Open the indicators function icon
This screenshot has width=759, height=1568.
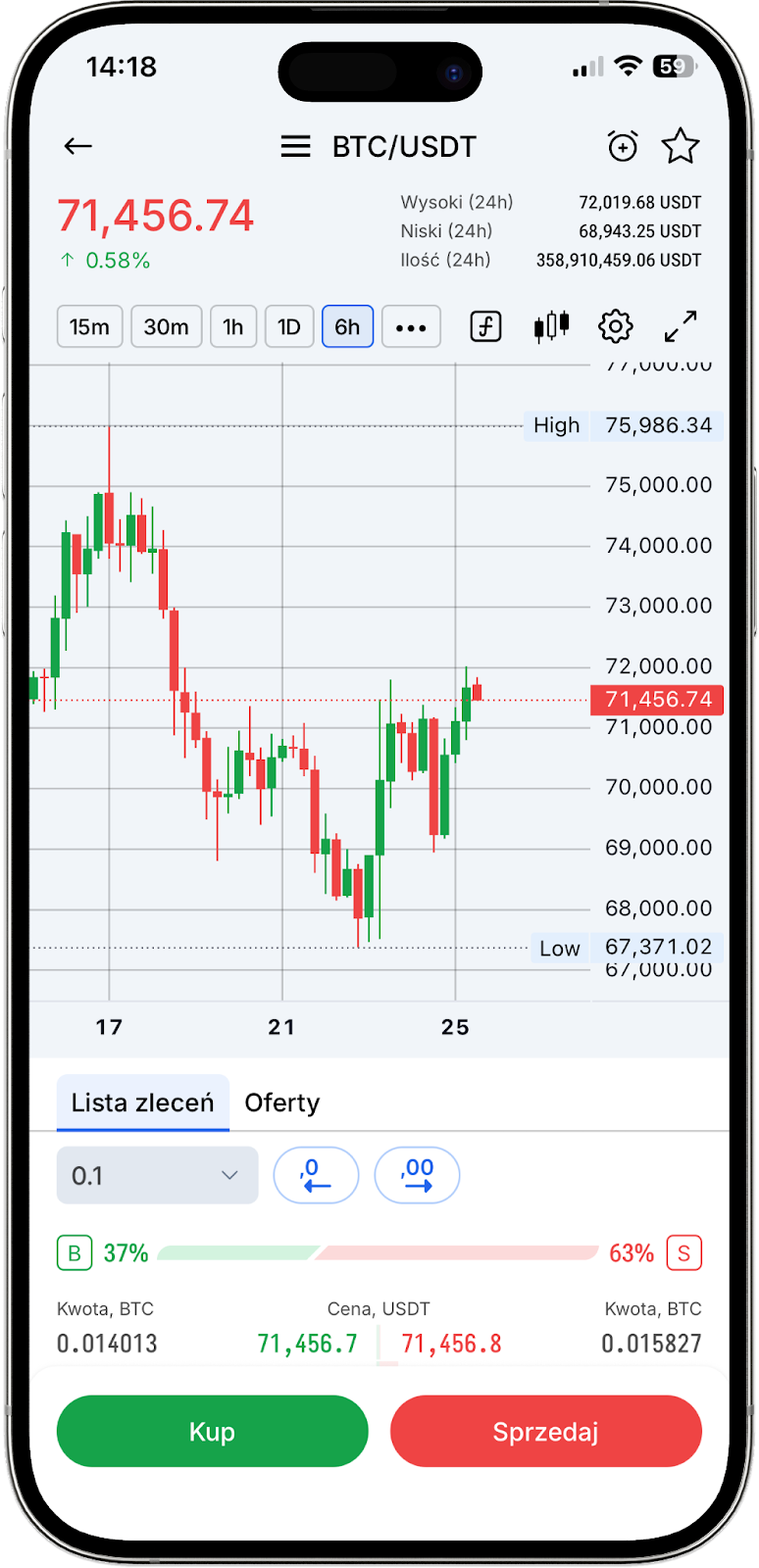click(x=486, y=326)
